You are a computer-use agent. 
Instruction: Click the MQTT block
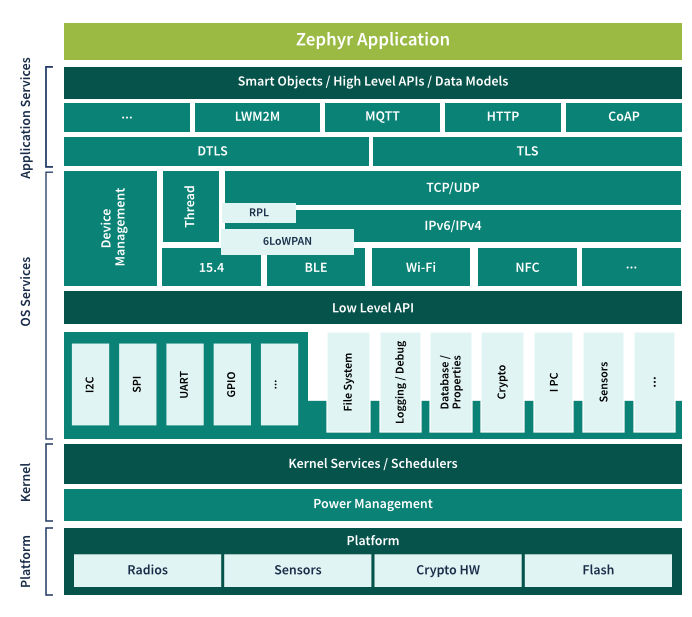pos(382,117)
